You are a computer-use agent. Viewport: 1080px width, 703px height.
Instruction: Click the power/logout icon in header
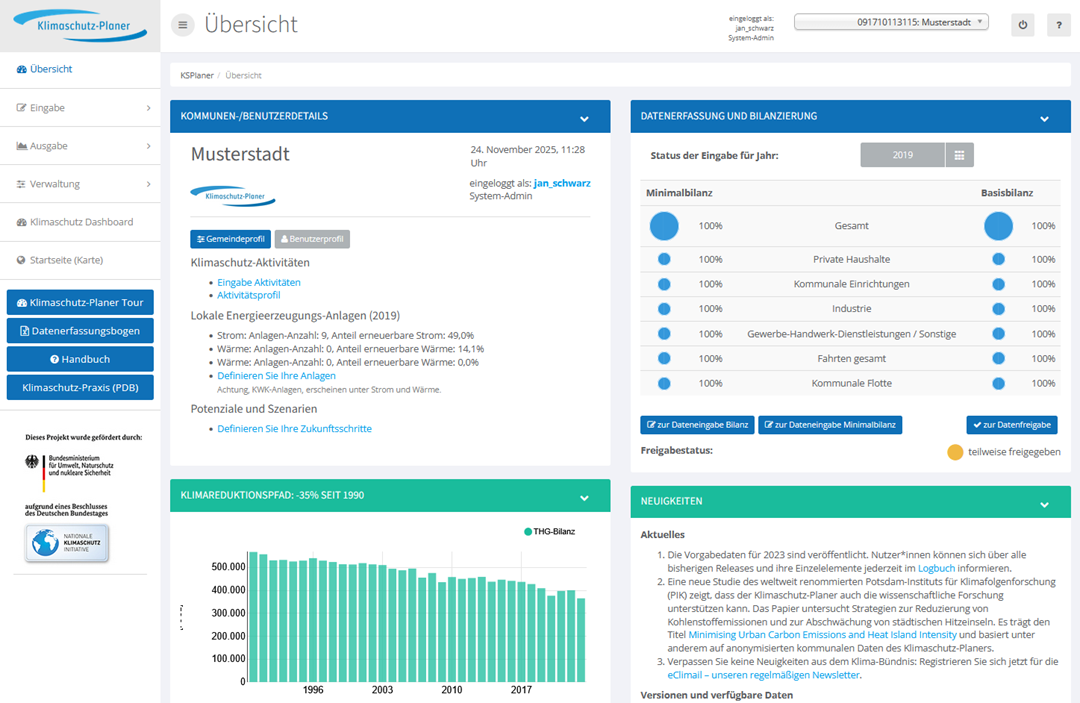pos(1022,25)
